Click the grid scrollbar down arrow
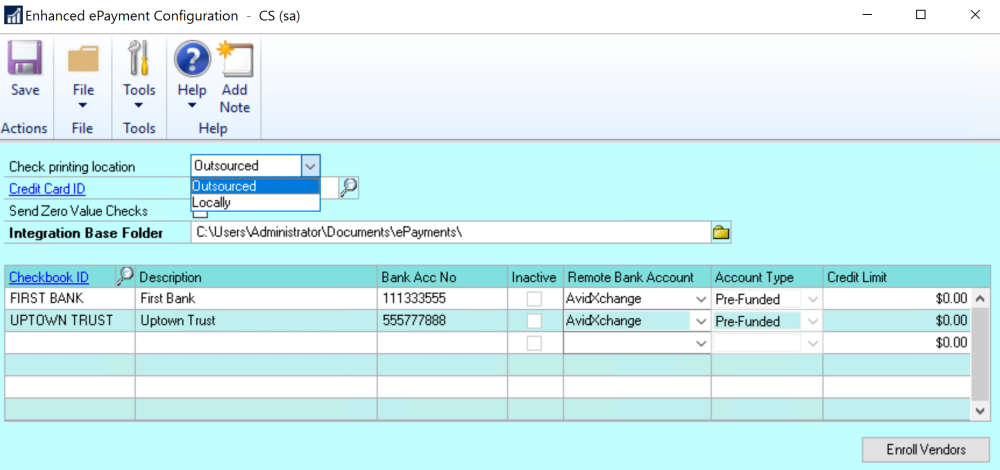The image size is (1000, 470). 981,412
